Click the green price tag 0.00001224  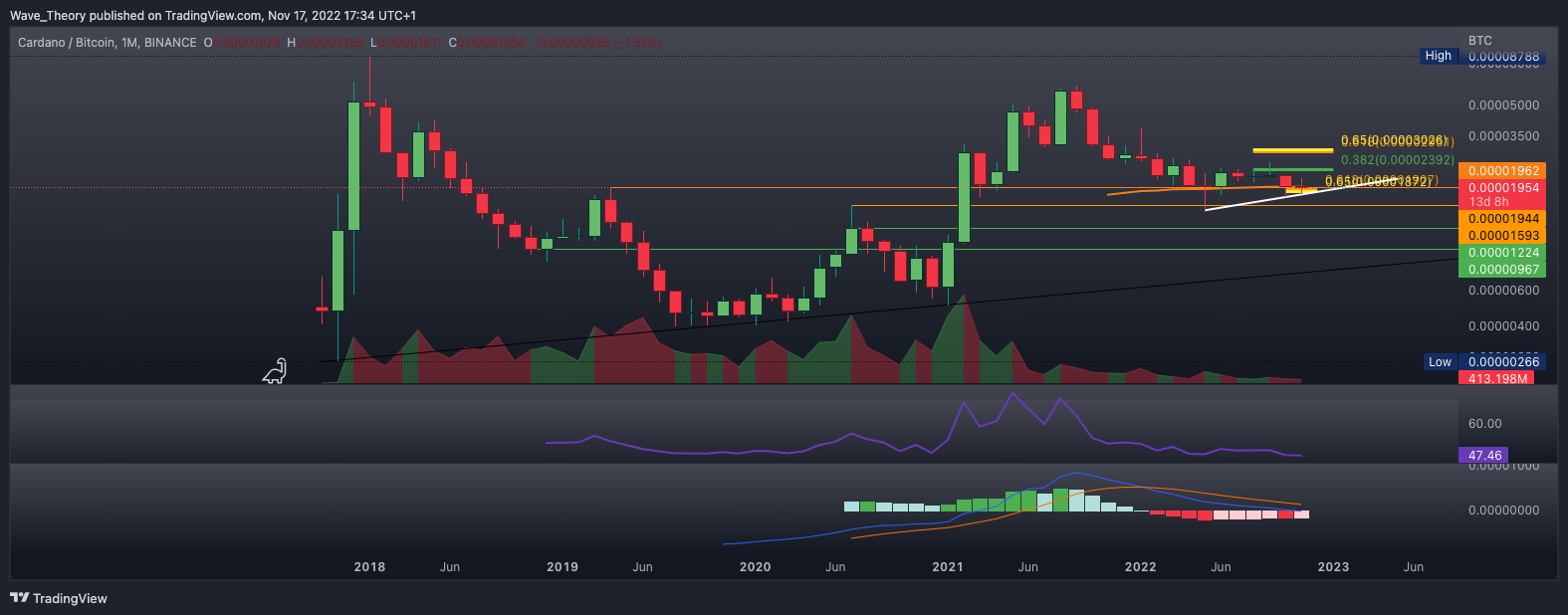[1503, 253]
